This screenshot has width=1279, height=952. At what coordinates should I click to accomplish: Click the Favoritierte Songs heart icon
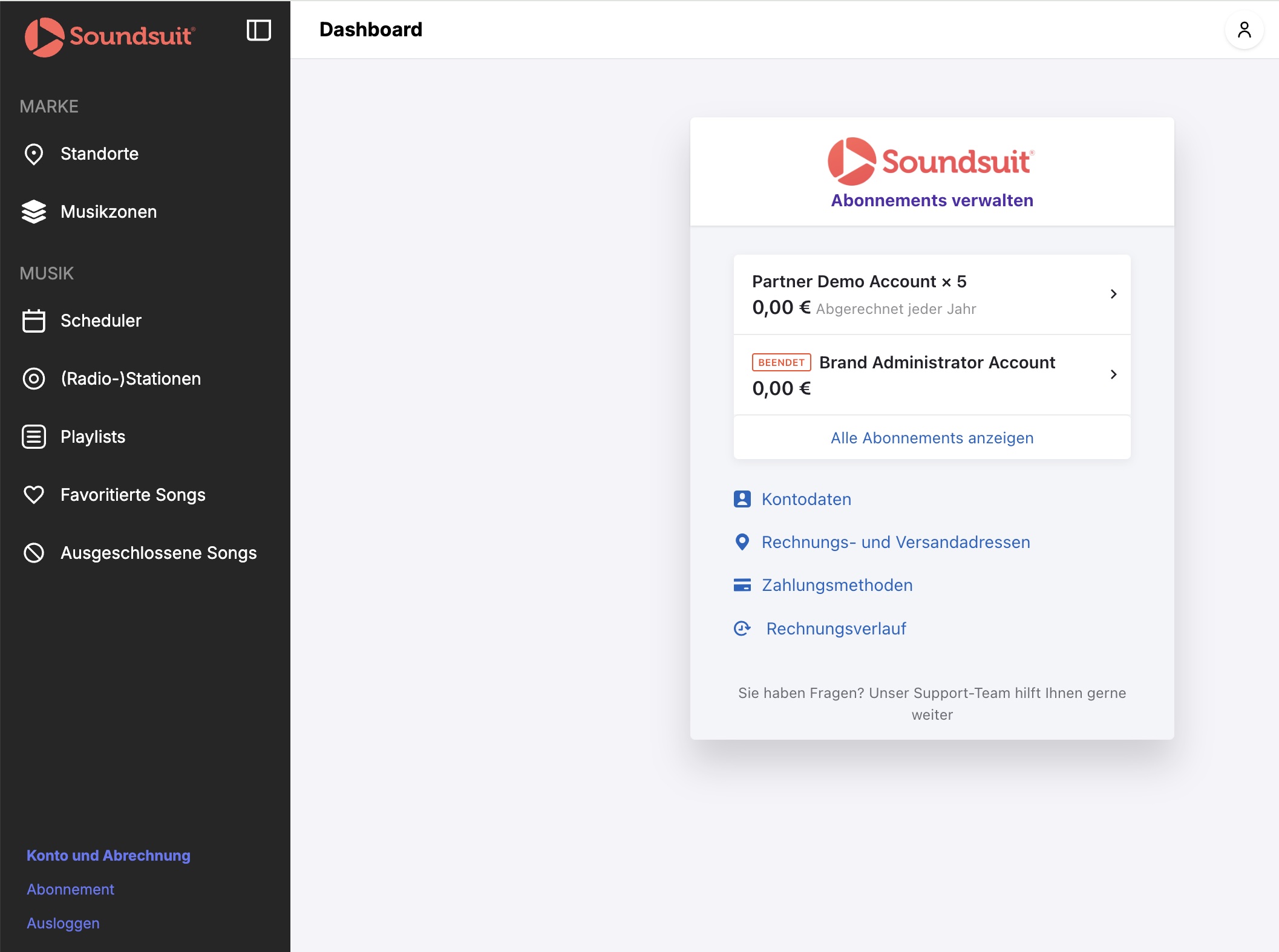pos(34,495)
